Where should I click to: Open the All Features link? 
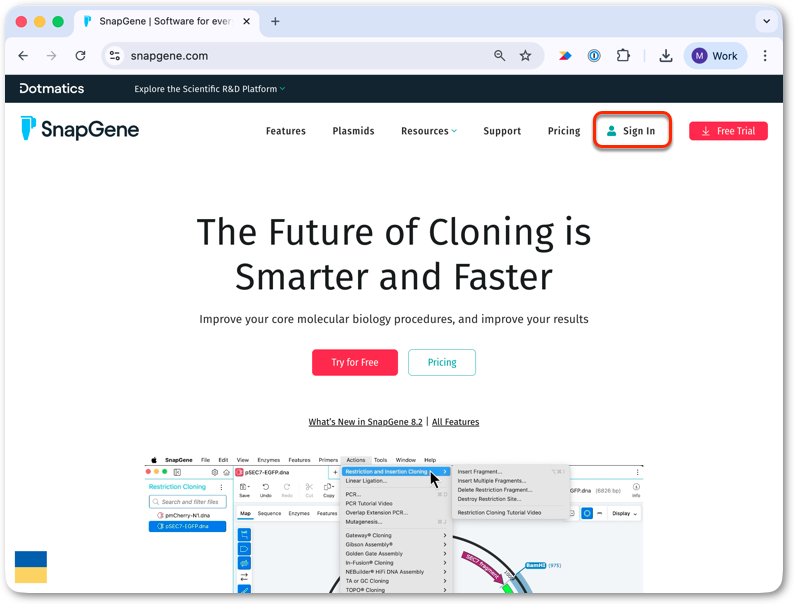[x=455, y=422]
